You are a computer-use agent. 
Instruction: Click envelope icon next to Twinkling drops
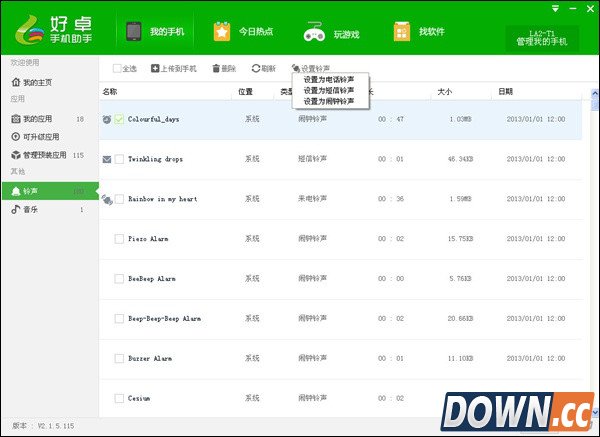click(107, 159)
